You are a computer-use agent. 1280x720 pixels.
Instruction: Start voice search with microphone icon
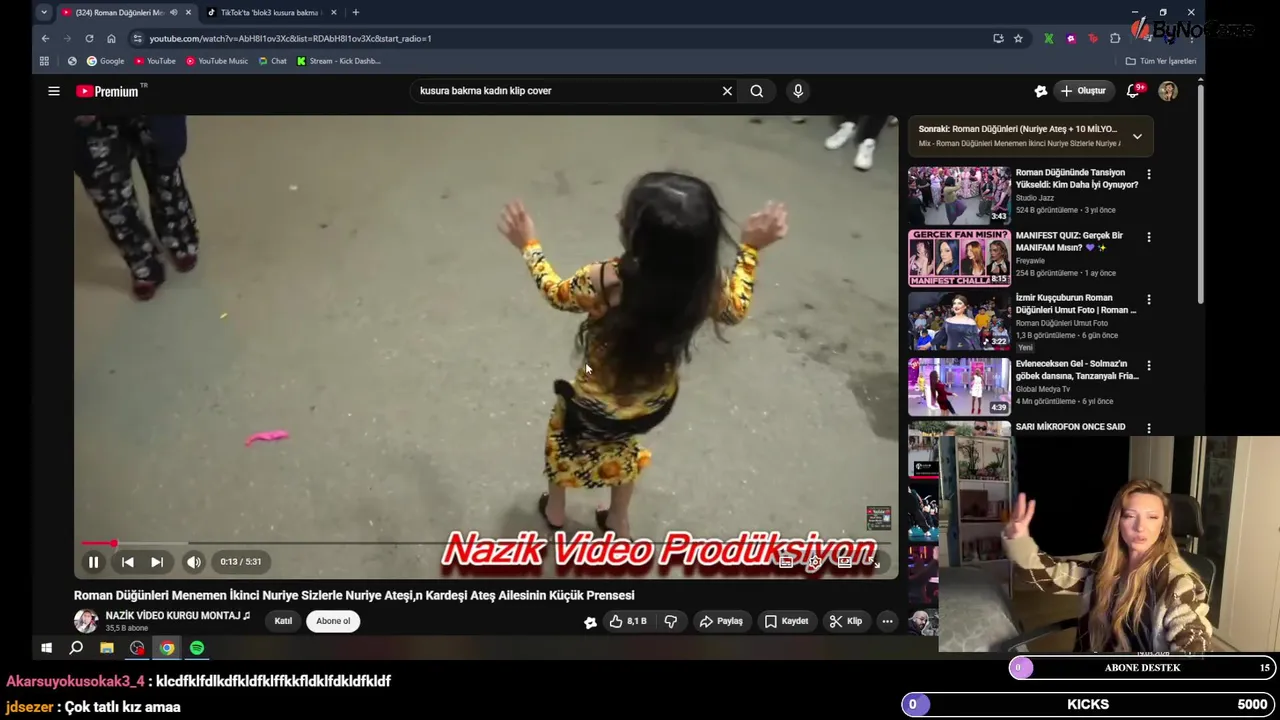798,91
